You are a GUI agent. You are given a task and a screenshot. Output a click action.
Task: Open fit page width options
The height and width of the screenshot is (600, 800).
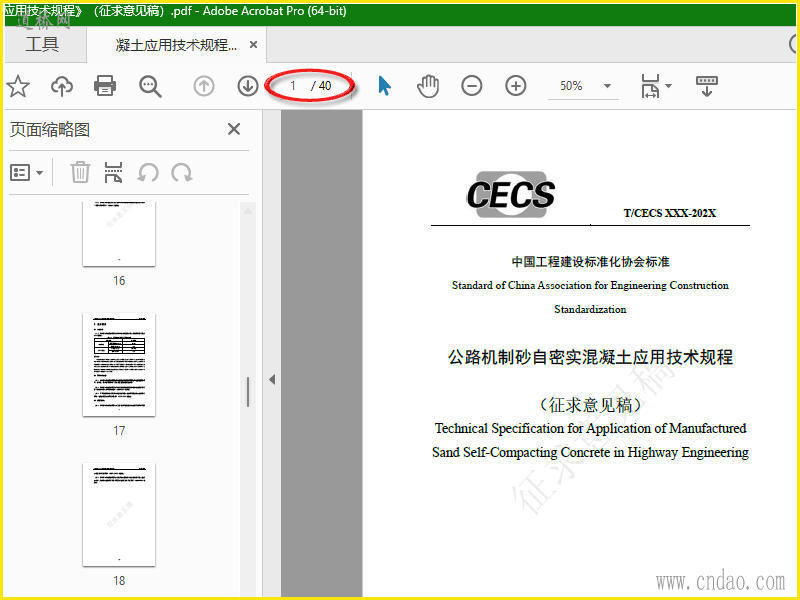click(x=656, y=86)
